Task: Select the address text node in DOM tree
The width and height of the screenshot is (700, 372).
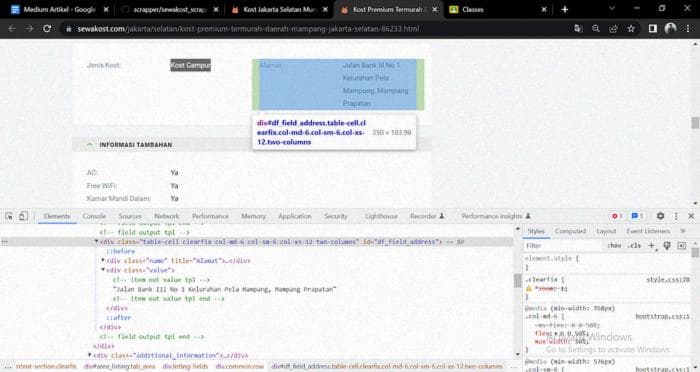Action: coord(224,289)
